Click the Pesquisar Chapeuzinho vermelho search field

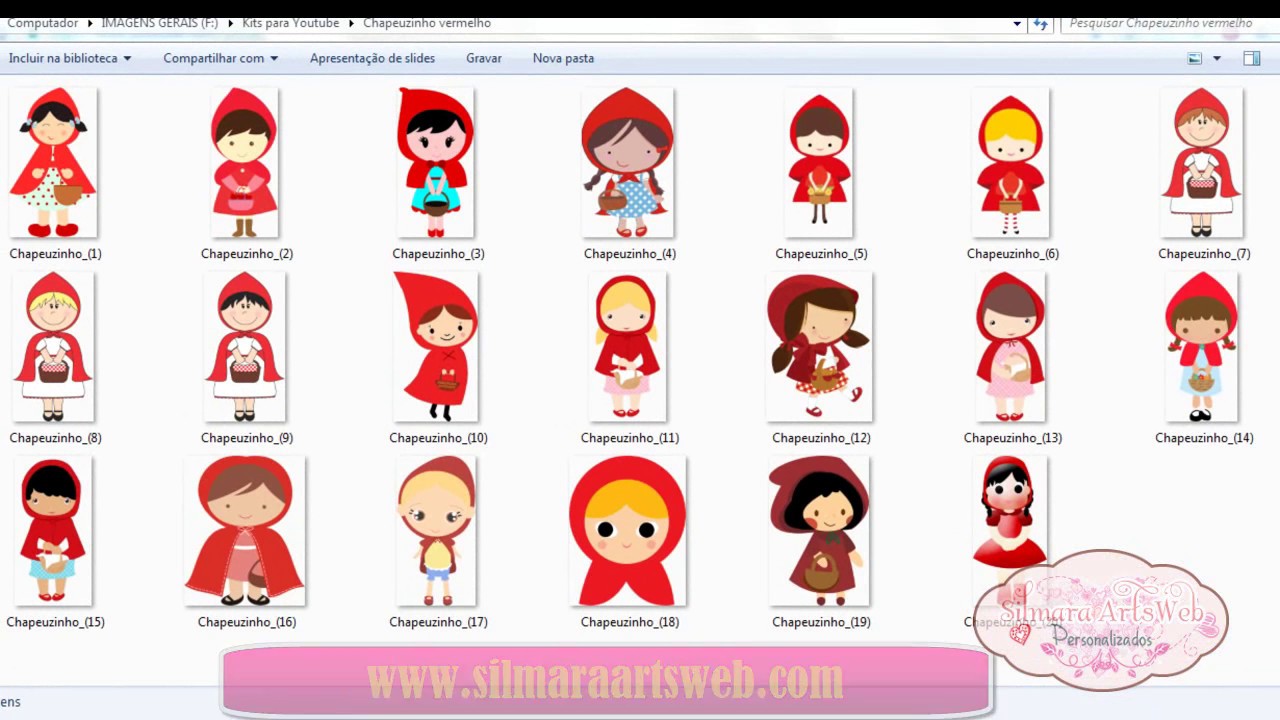1168,23
